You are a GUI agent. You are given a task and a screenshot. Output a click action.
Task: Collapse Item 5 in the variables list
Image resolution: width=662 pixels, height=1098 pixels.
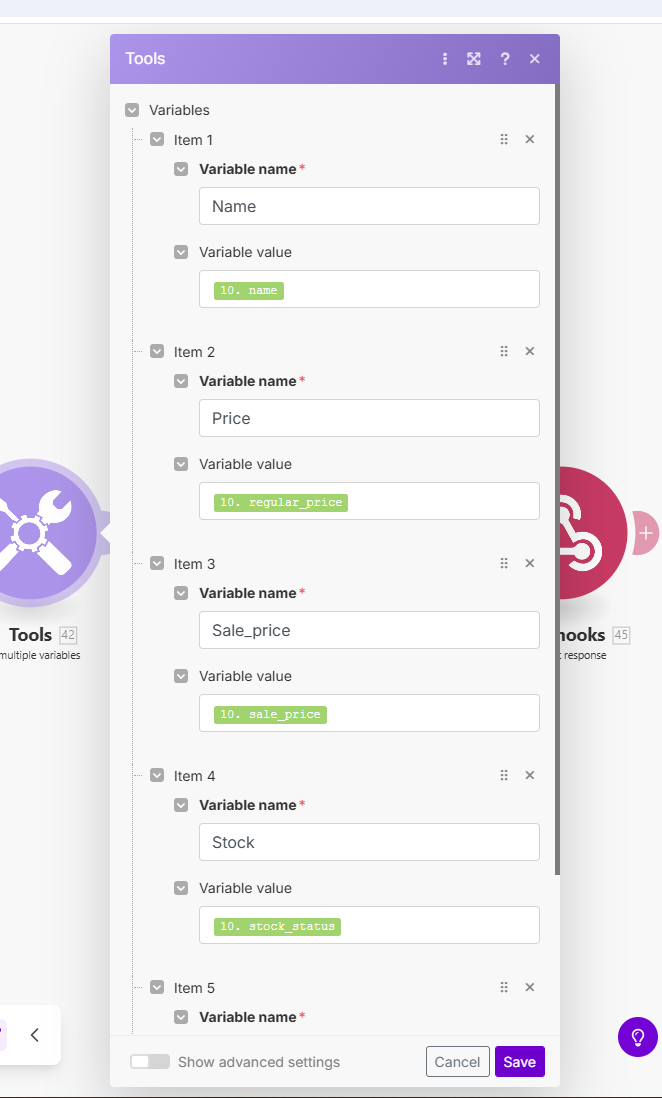pyautogui.click(x=157, y=987)
